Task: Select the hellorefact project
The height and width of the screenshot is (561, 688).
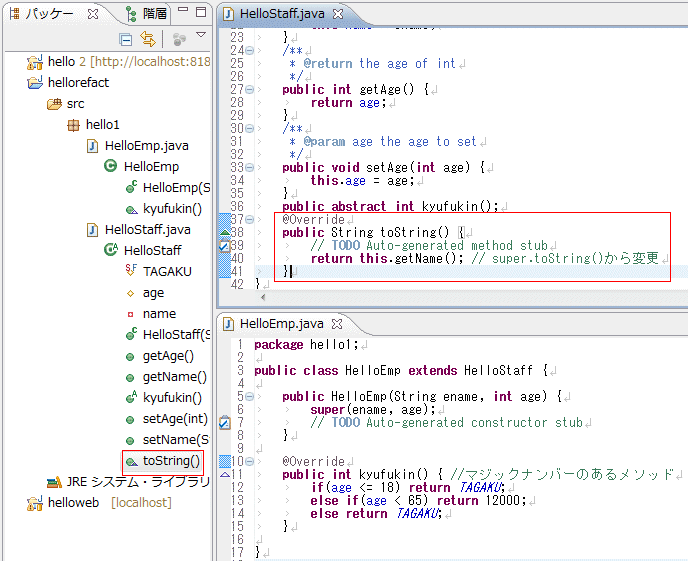Action: coord(68,82)
